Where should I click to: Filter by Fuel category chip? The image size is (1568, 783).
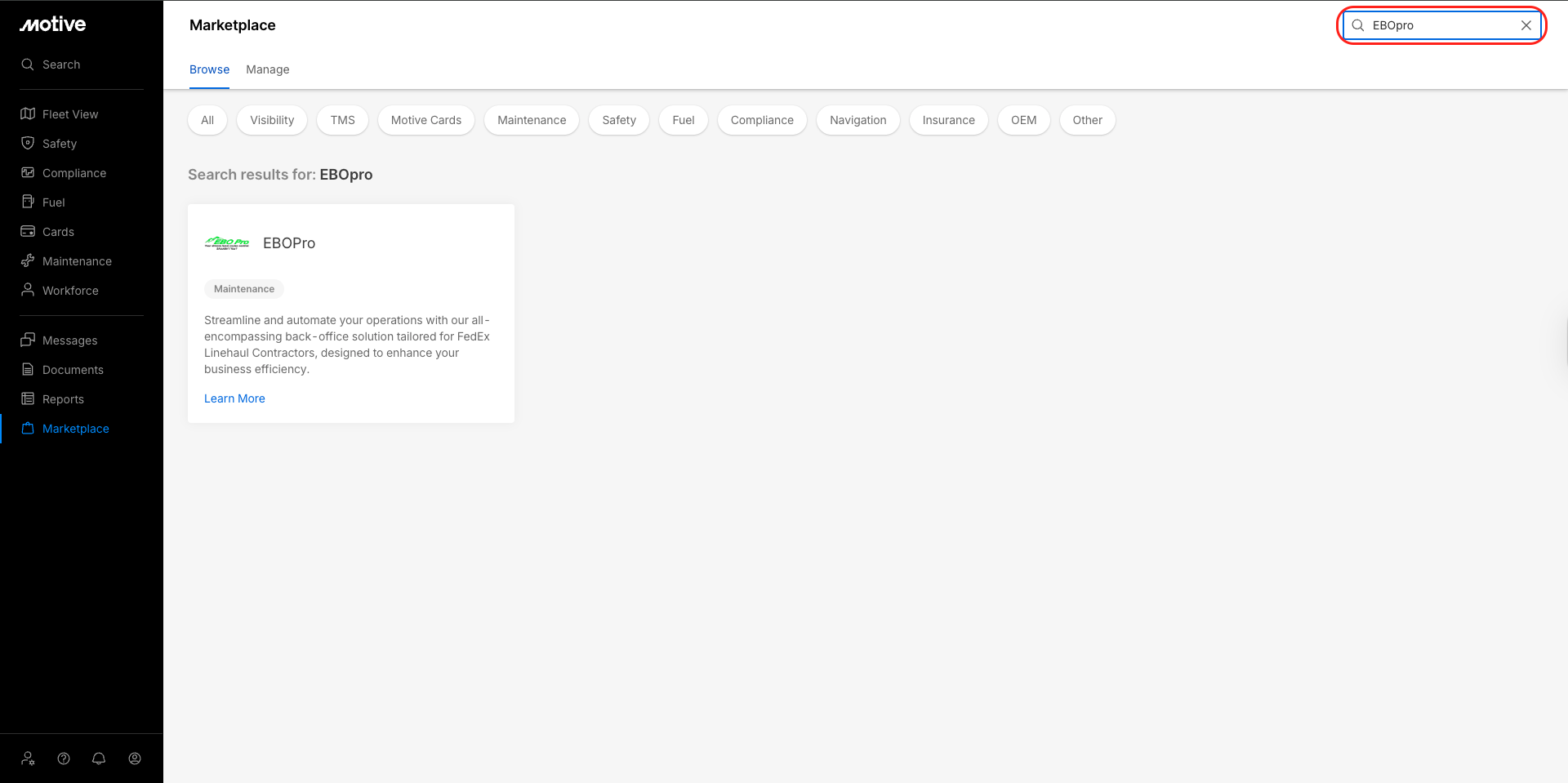684,120
